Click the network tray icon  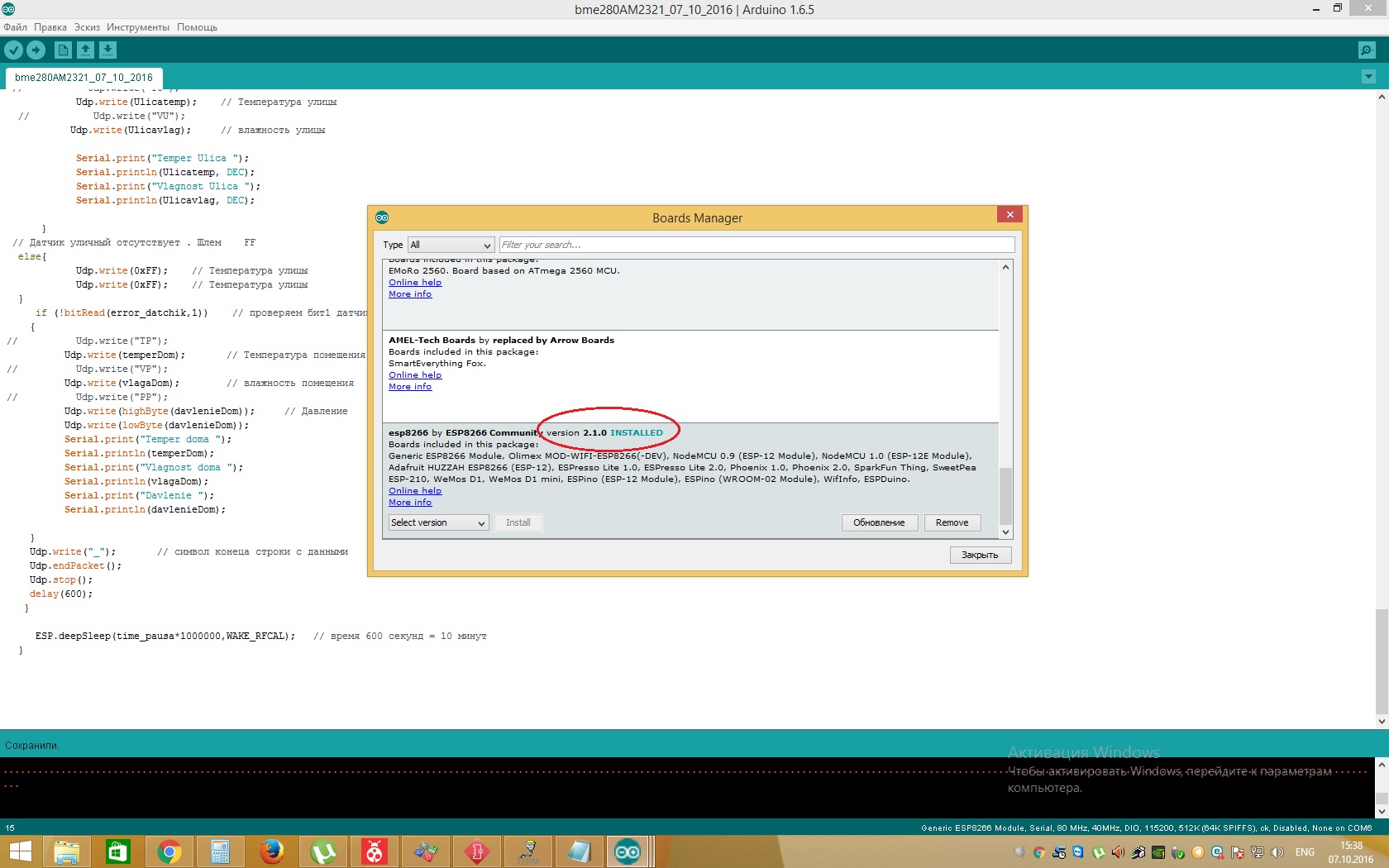[1258, 852]
